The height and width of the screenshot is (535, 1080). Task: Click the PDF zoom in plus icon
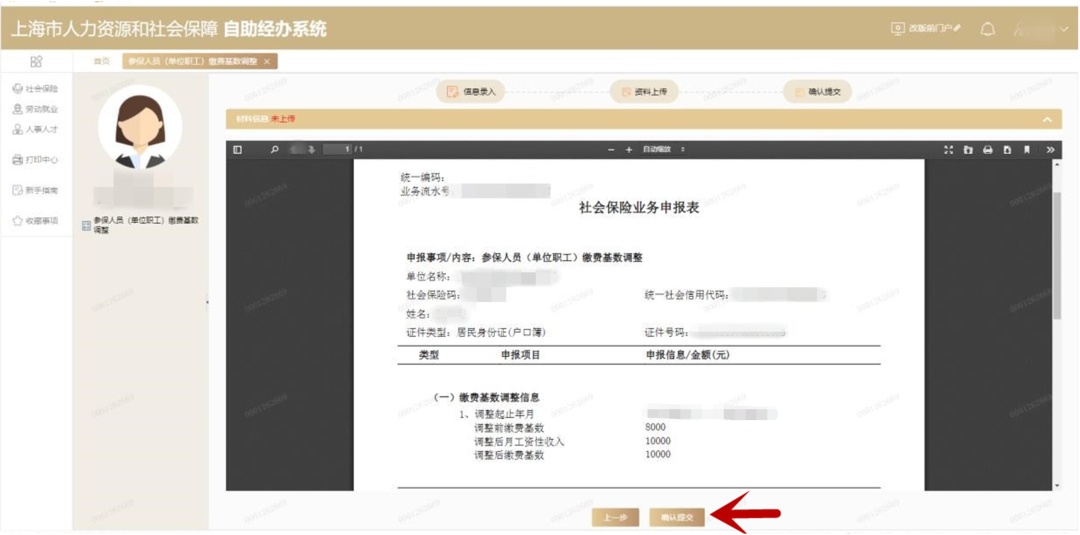pyautogui.click(x=629, y=150)
